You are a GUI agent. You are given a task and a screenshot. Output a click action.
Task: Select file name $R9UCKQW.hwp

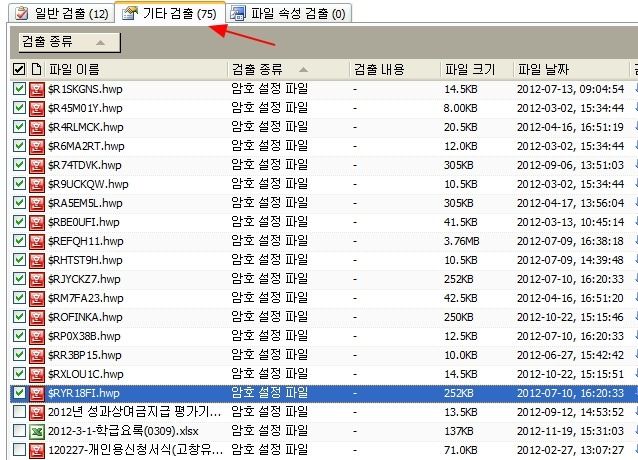(x=88, y=184)
